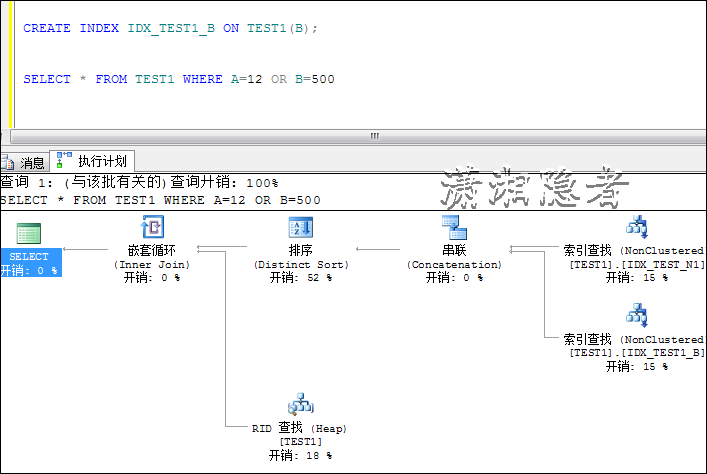Click the SELECT result node icon

[29, 234]
